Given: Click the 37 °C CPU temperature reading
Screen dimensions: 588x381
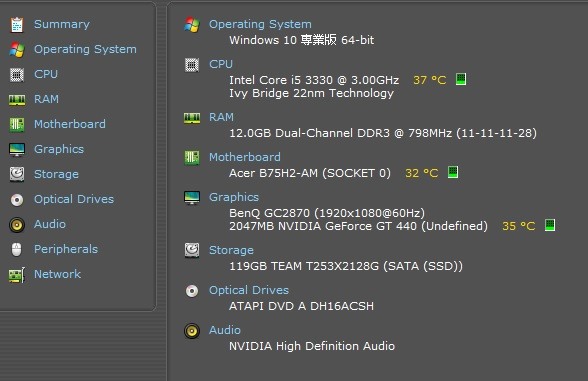Looking at the screenshot, I should pyautogui.click(x=429, y=80).
